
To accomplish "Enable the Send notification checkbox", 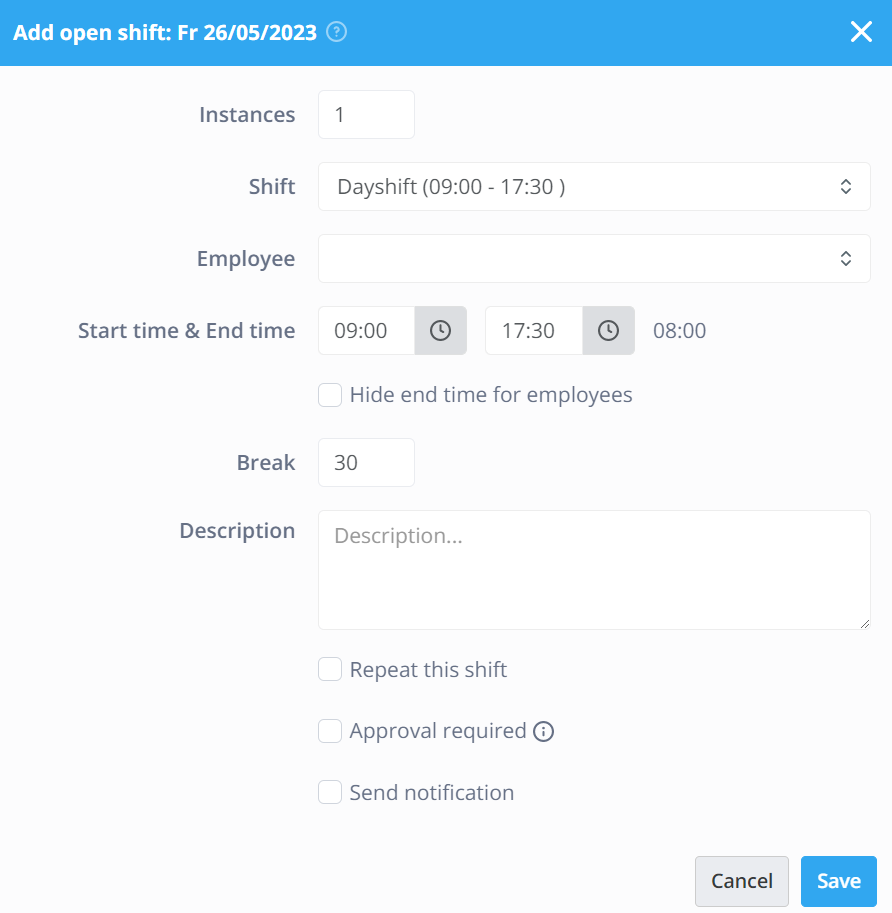I will coord(330,792).
